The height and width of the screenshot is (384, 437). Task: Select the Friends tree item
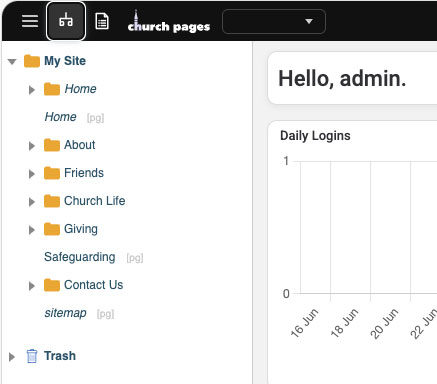pos(84,173)
